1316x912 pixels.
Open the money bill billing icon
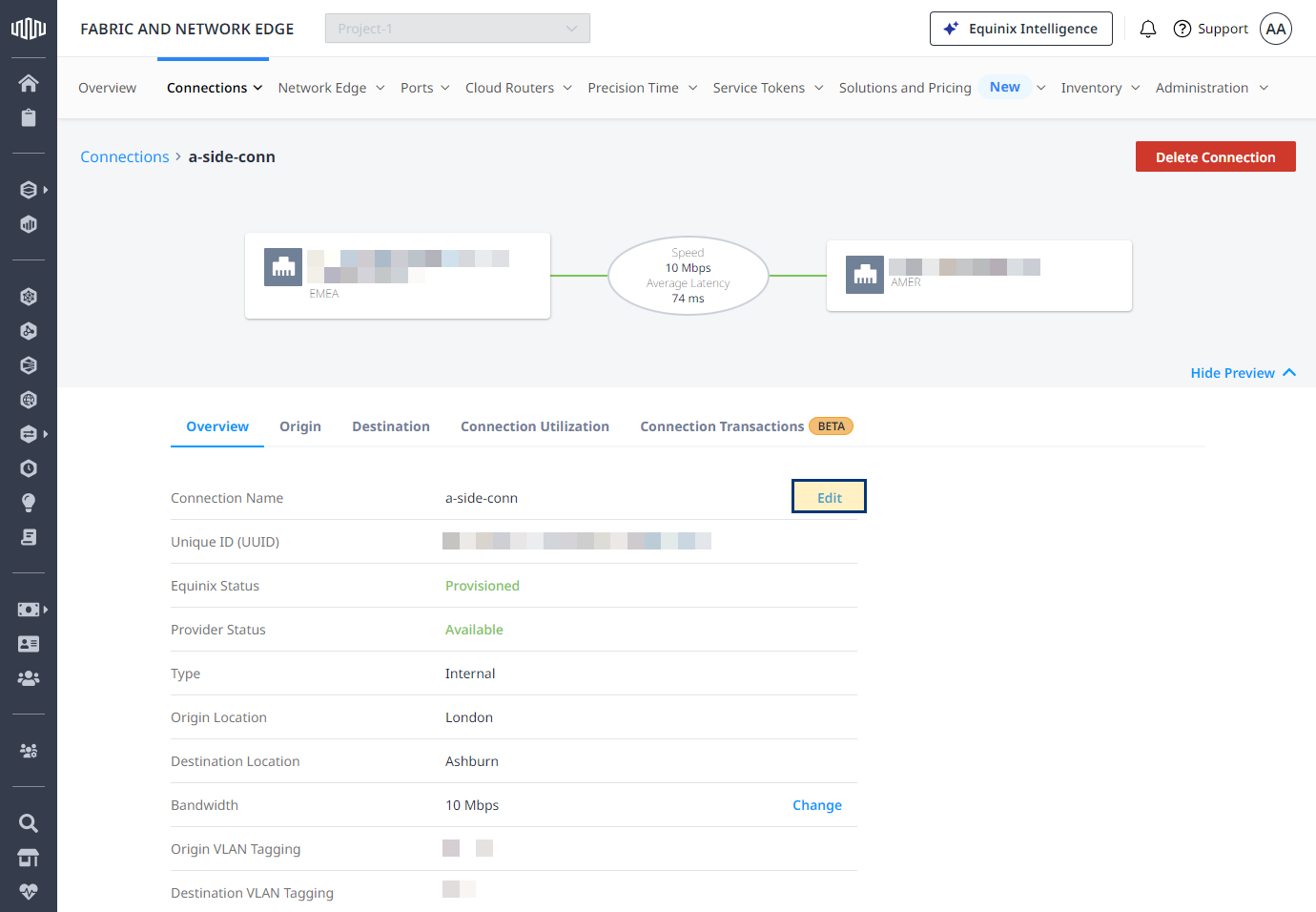pos(29,610)
